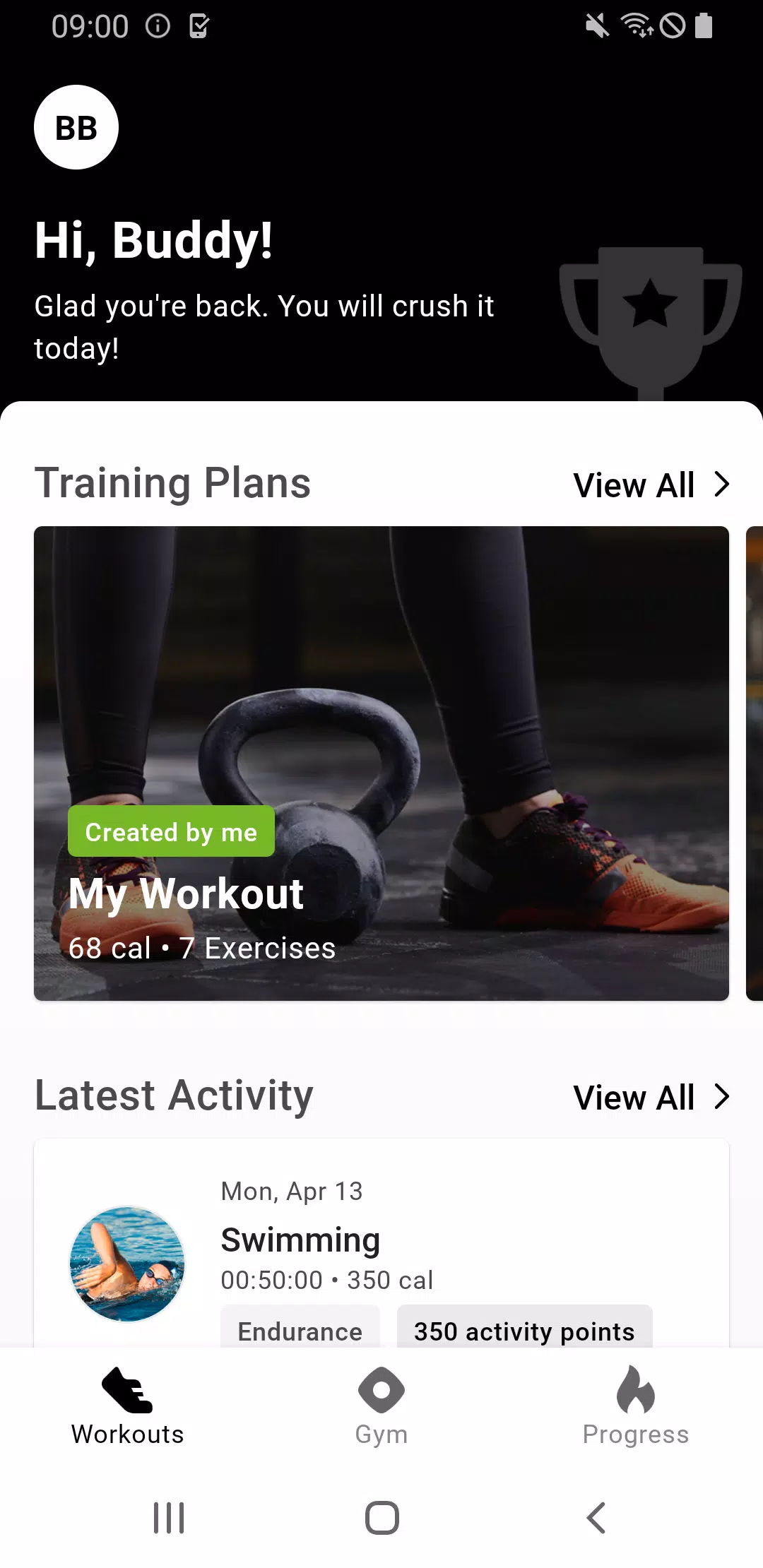Open the muted sound status icon
Viewport: 763px width, 1568px height.
click(598, 27)
